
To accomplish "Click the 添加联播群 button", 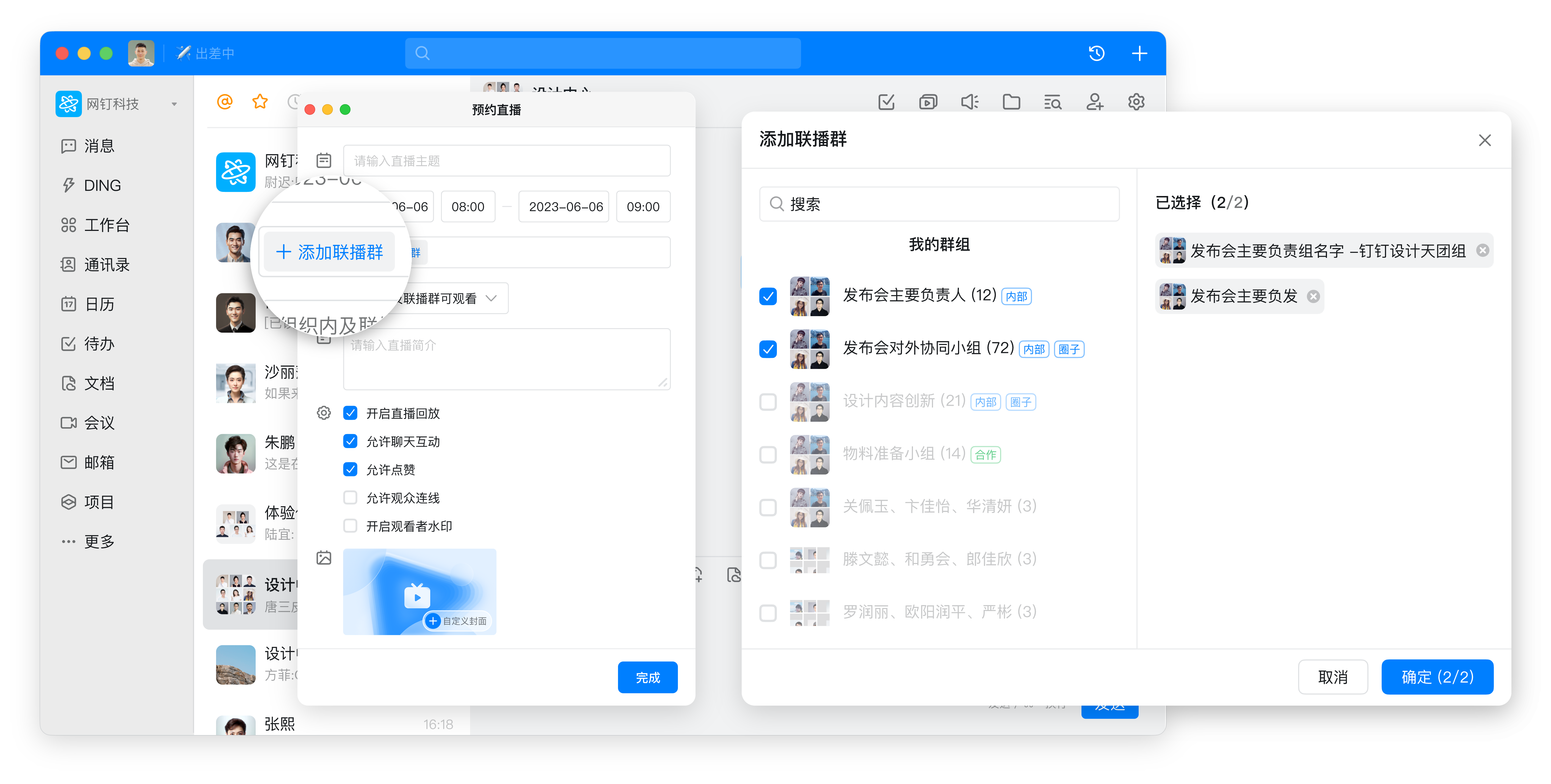I will 329,252.
